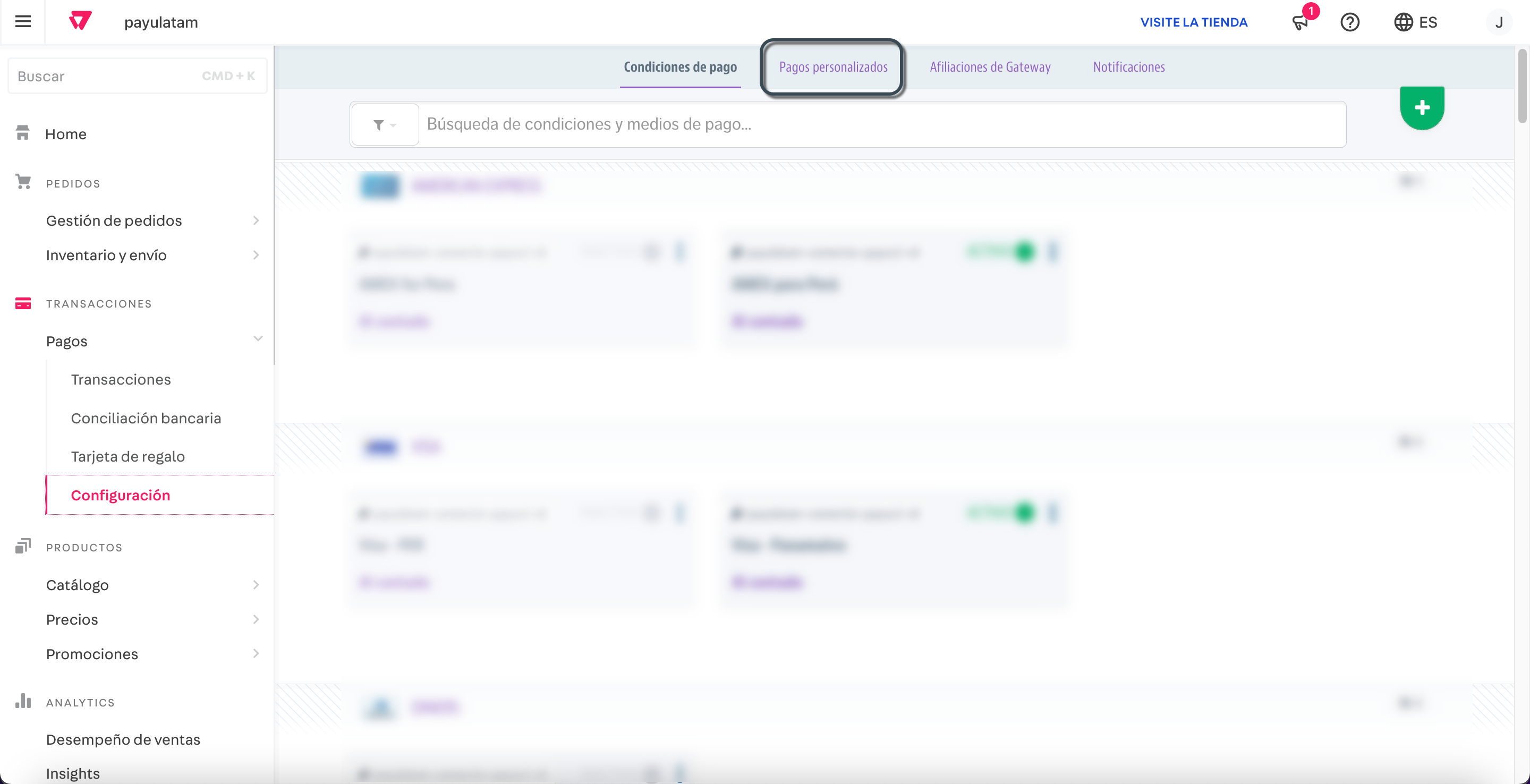Expand the Precios submenu
This screenshot has height=784, width=1530.
(256, 619)
